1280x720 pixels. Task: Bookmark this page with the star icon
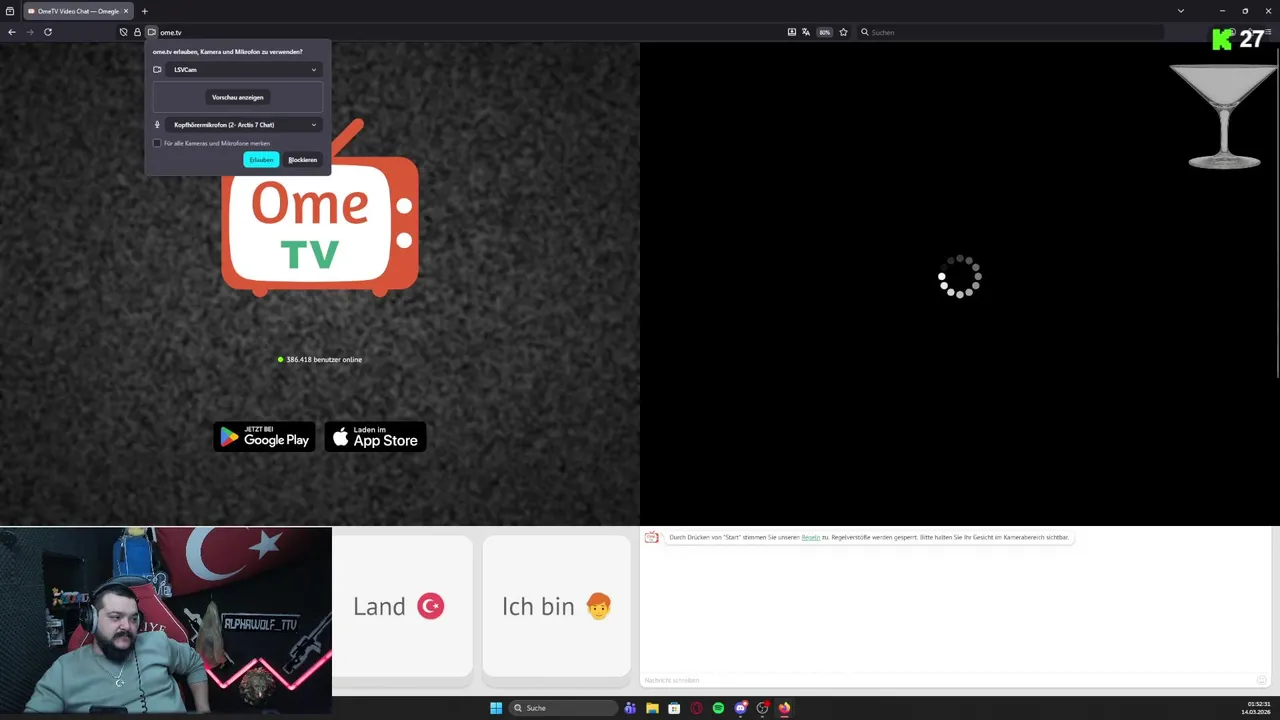click(x=843, y=32)
